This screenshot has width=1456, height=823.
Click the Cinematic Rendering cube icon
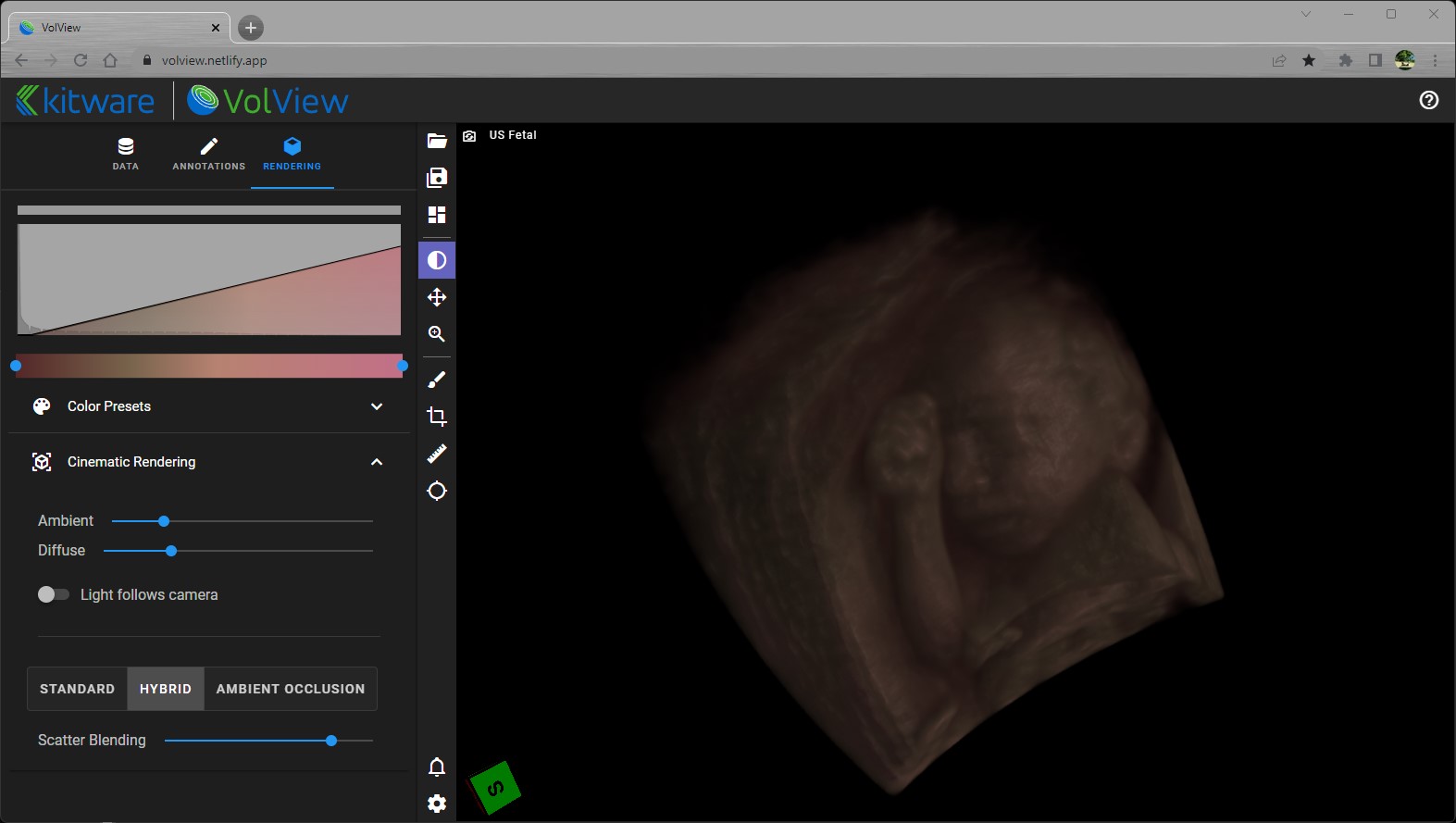pyautogui.click(x=42, y=462)
